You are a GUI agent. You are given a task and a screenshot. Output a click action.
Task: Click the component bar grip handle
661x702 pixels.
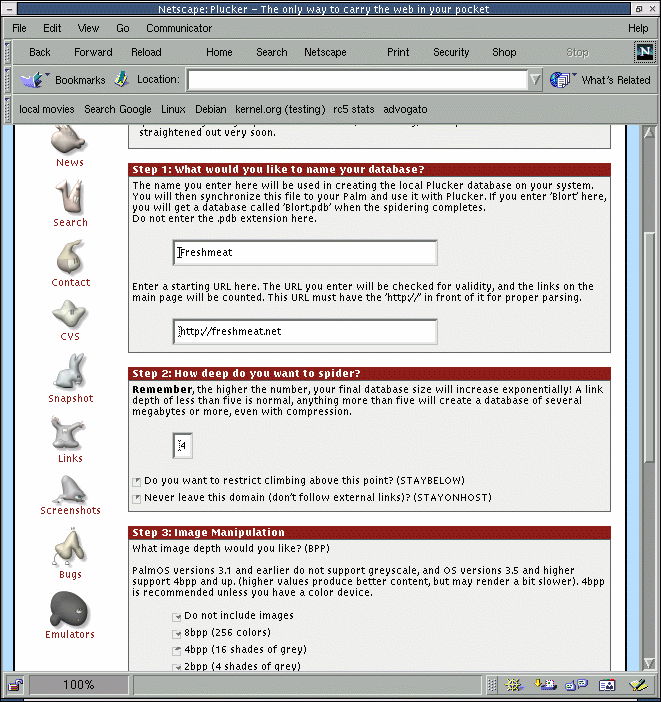tap(492, 685)
